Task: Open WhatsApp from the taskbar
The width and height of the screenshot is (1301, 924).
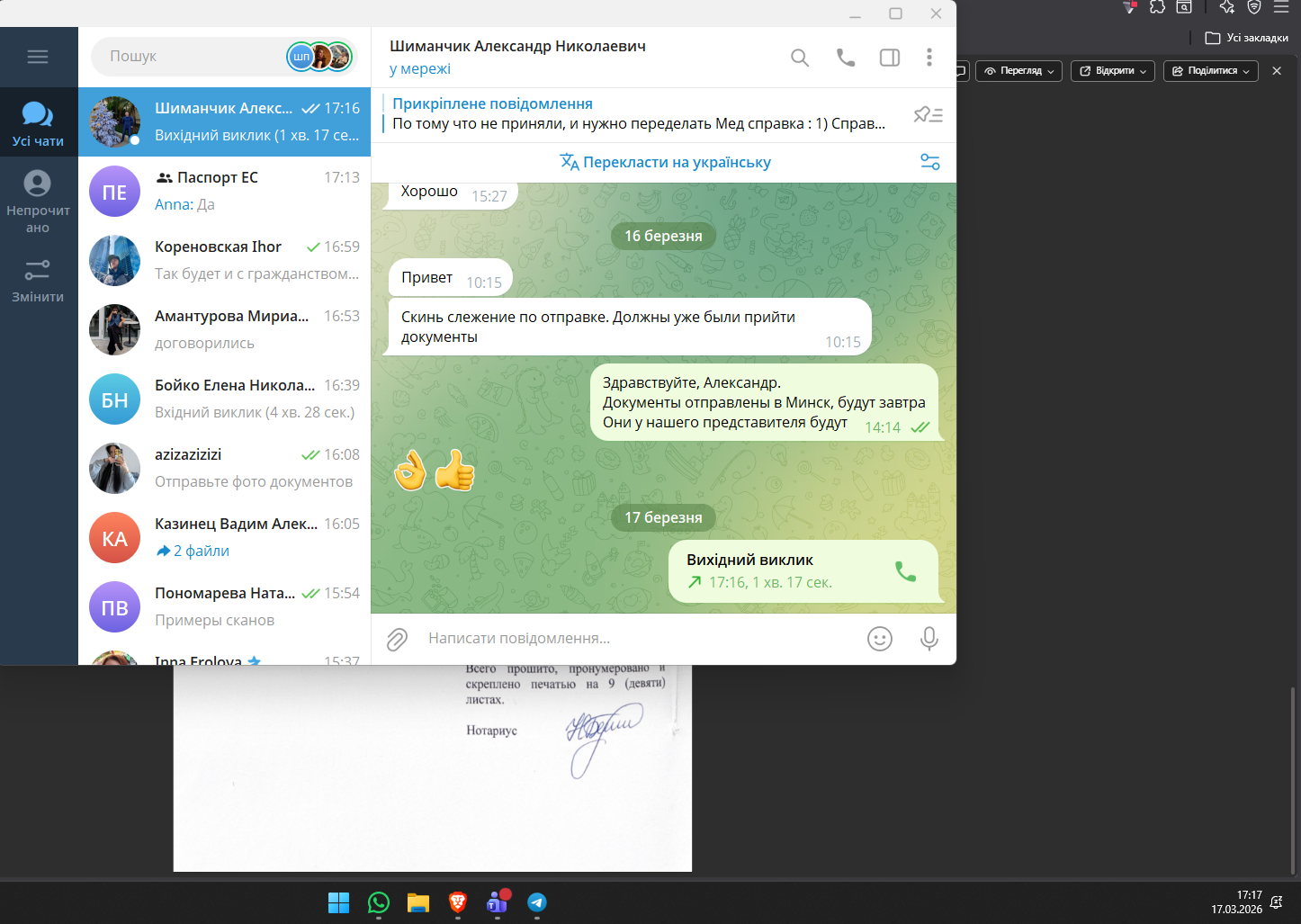Action: coord(379,902)
